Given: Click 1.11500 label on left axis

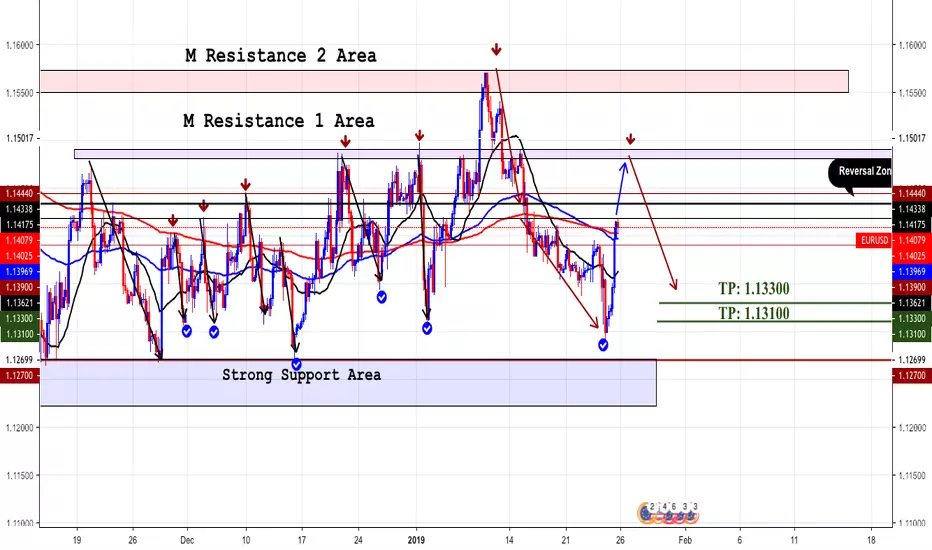Looking at the screenshot, I should coord(20,475).
